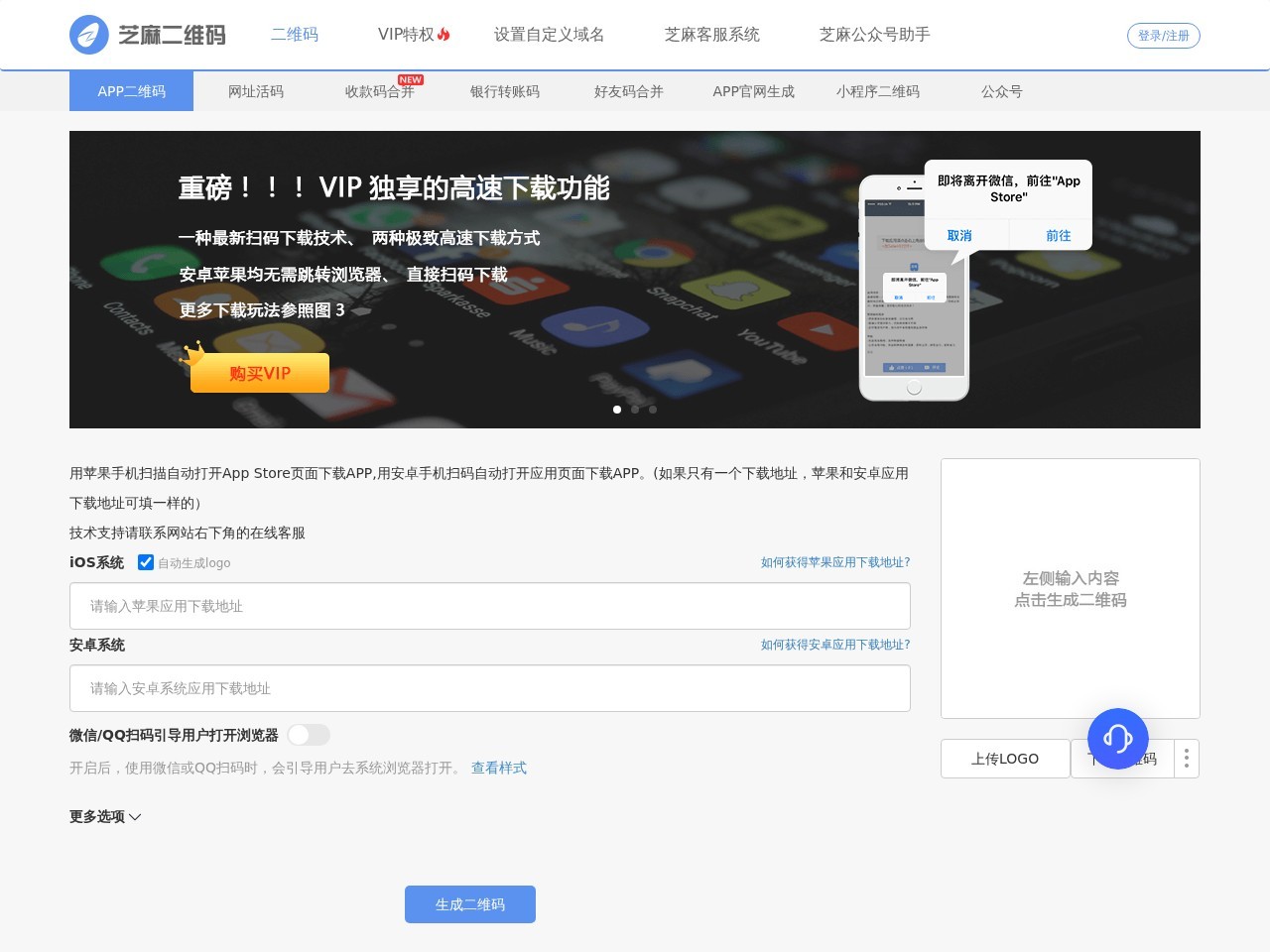Click the 登录/注册 button
This screenshot has height=952, width=1270.
pyautogui.click(x=1164, y=36)
